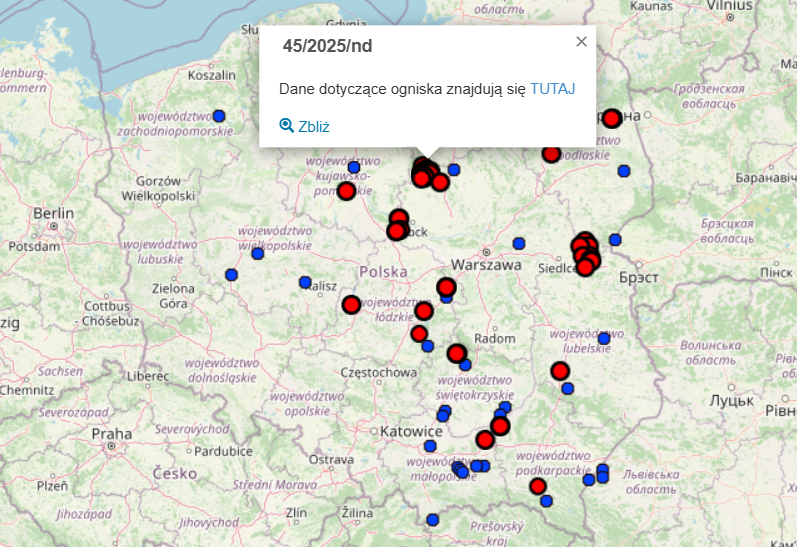This screenshot has height=547, width=797.
Task: Click the Zbliż zoom link
Action: click(313, 126)
